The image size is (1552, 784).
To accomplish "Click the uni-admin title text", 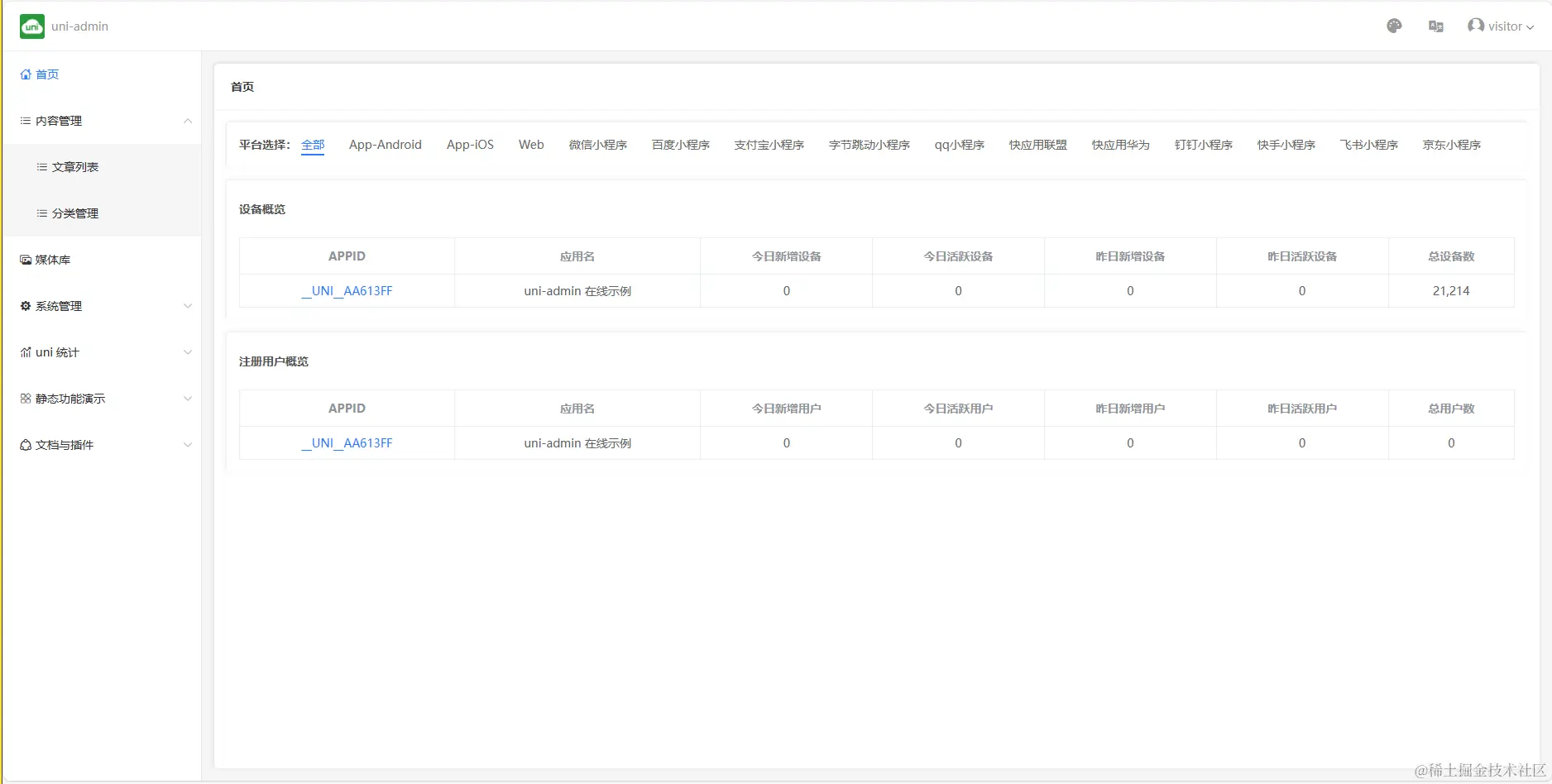I will [x=79, y=26].
